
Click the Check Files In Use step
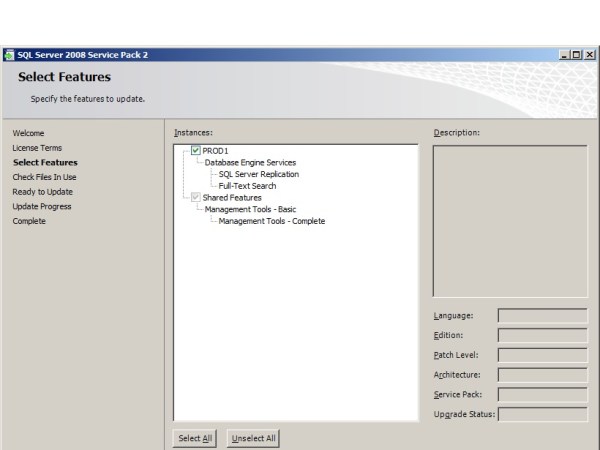point(44,177)
